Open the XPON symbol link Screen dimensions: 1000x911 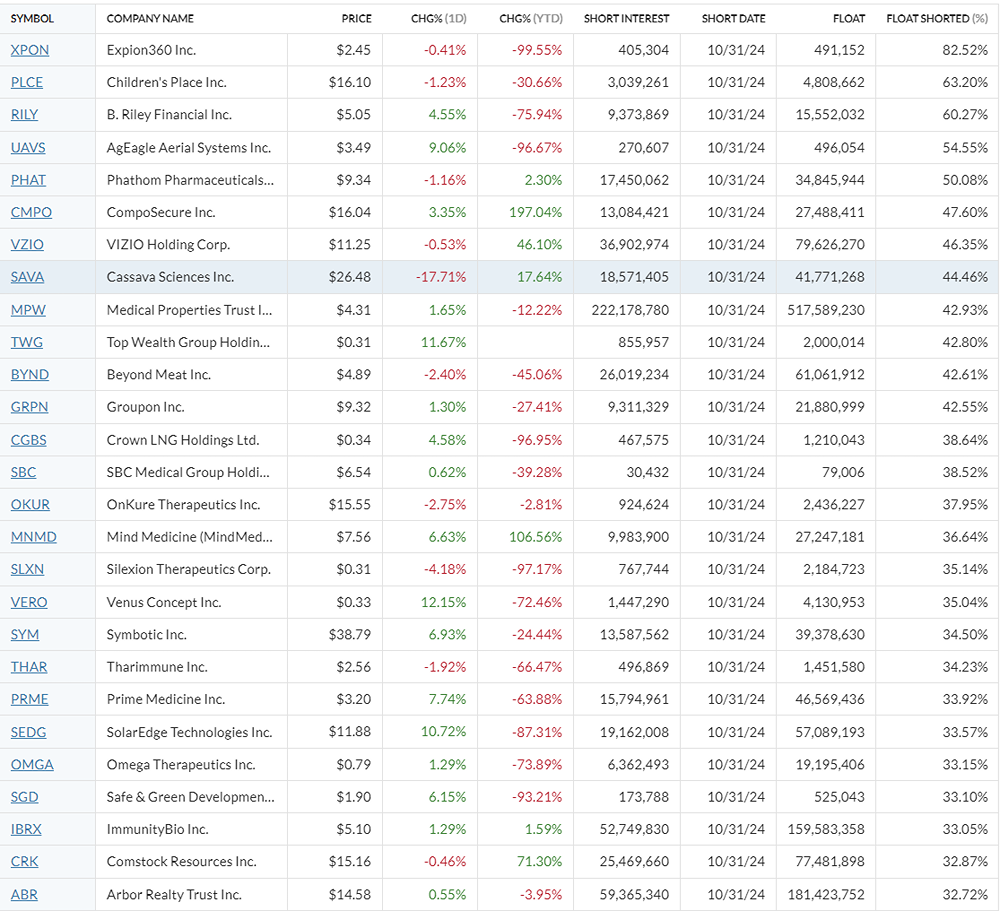[x=29, y=50]
